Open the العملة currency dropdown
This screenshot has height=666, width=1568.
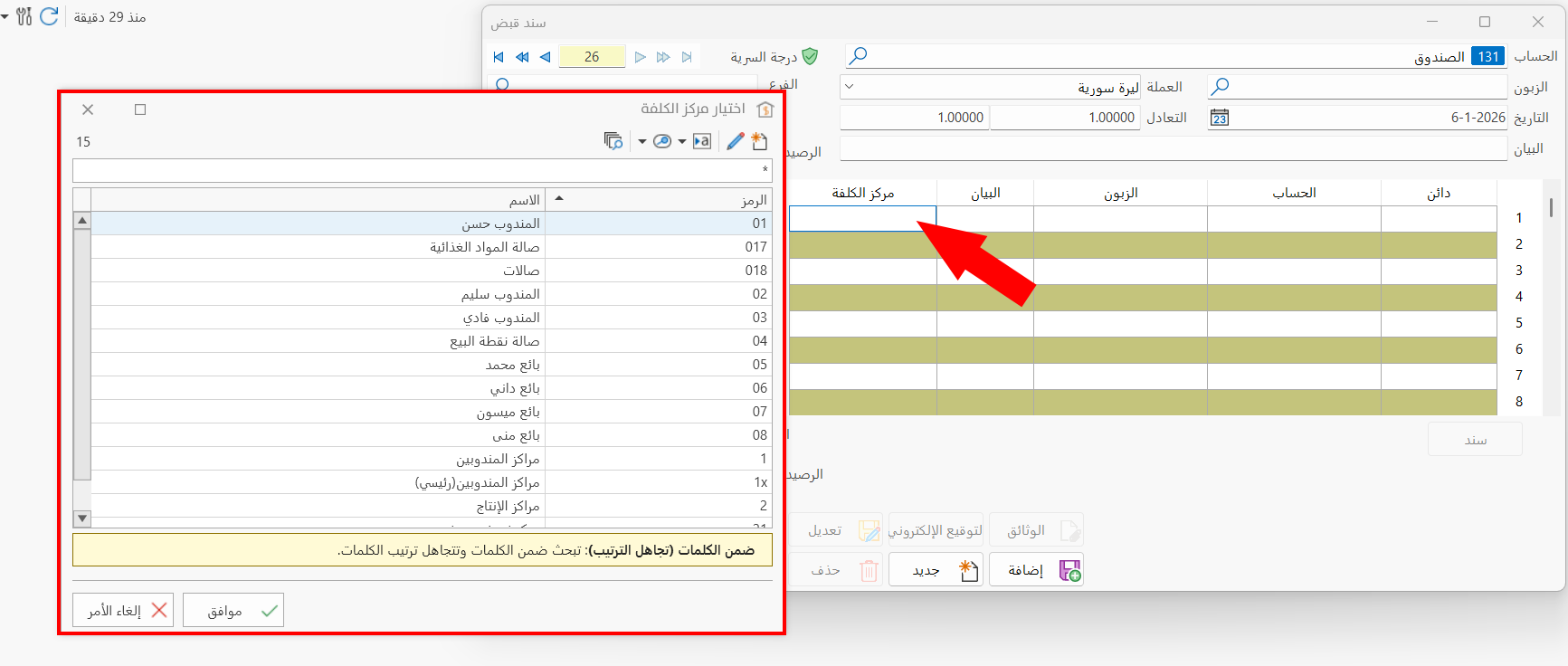point(850,87)
